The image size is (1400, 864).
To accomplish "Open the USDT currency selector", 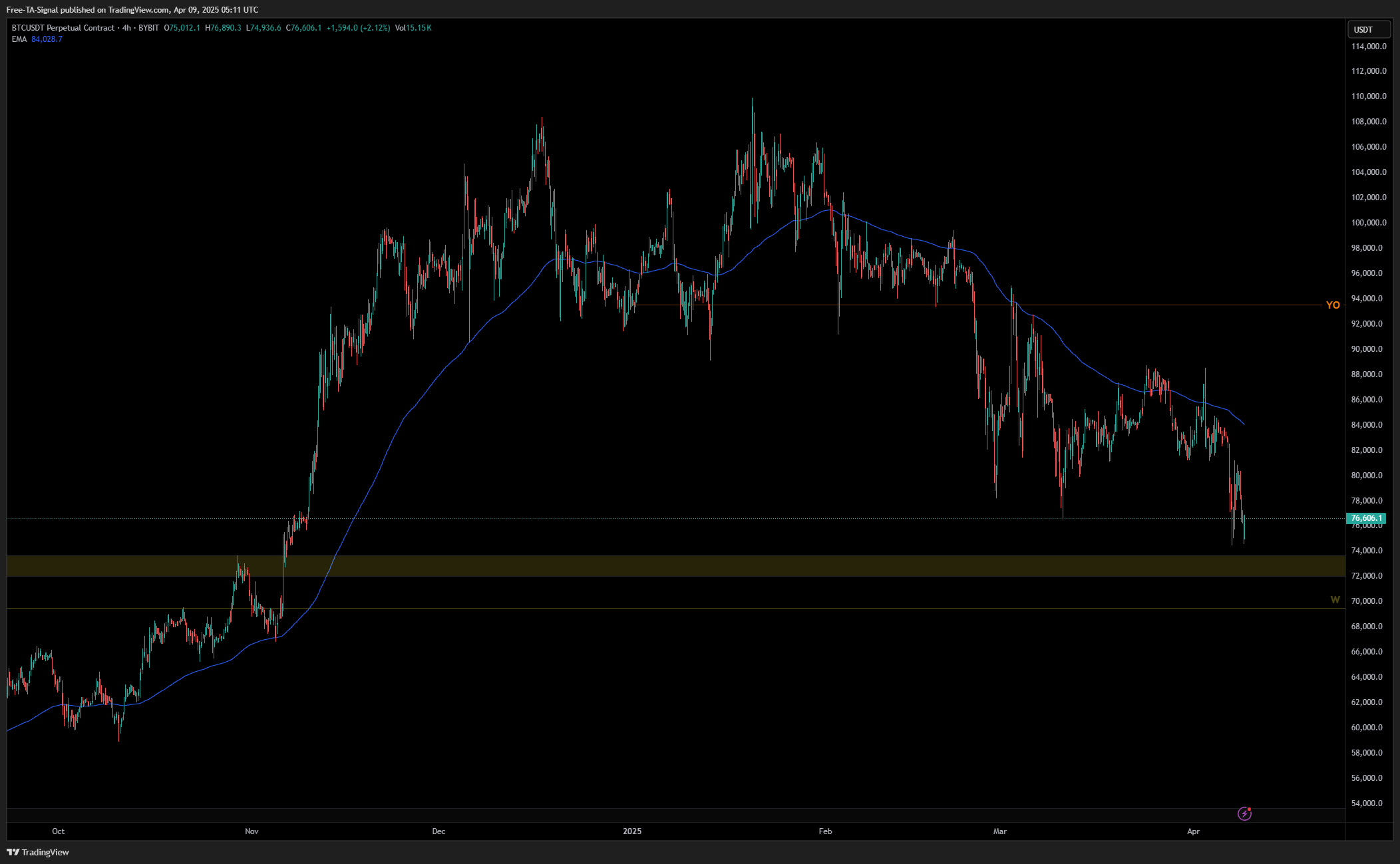I will pos(1369,29).
